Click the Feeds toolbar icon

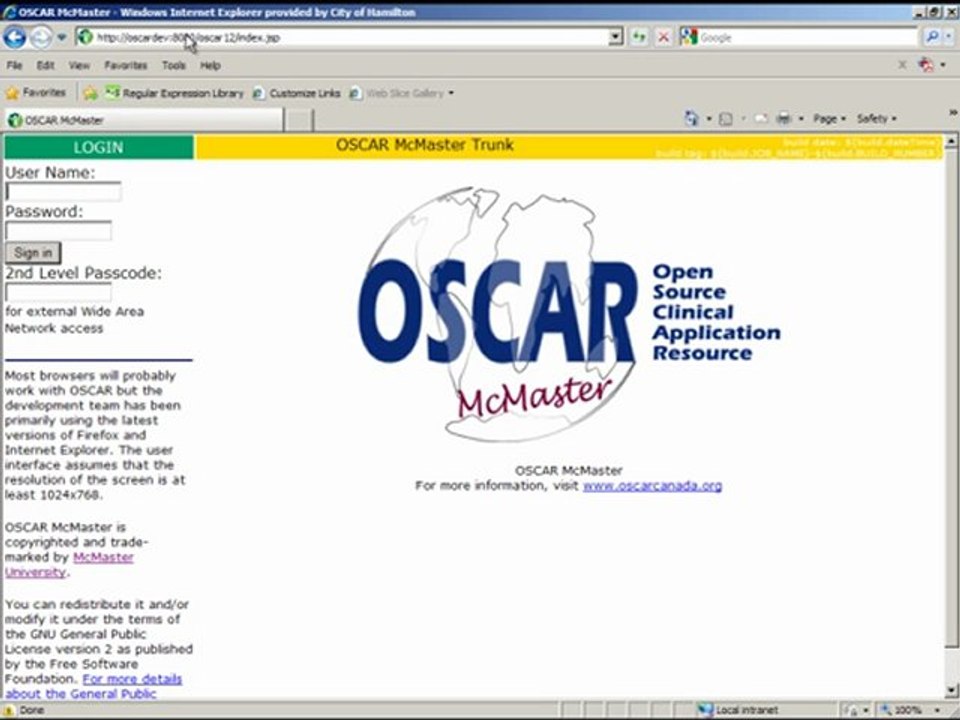[726, 119]
